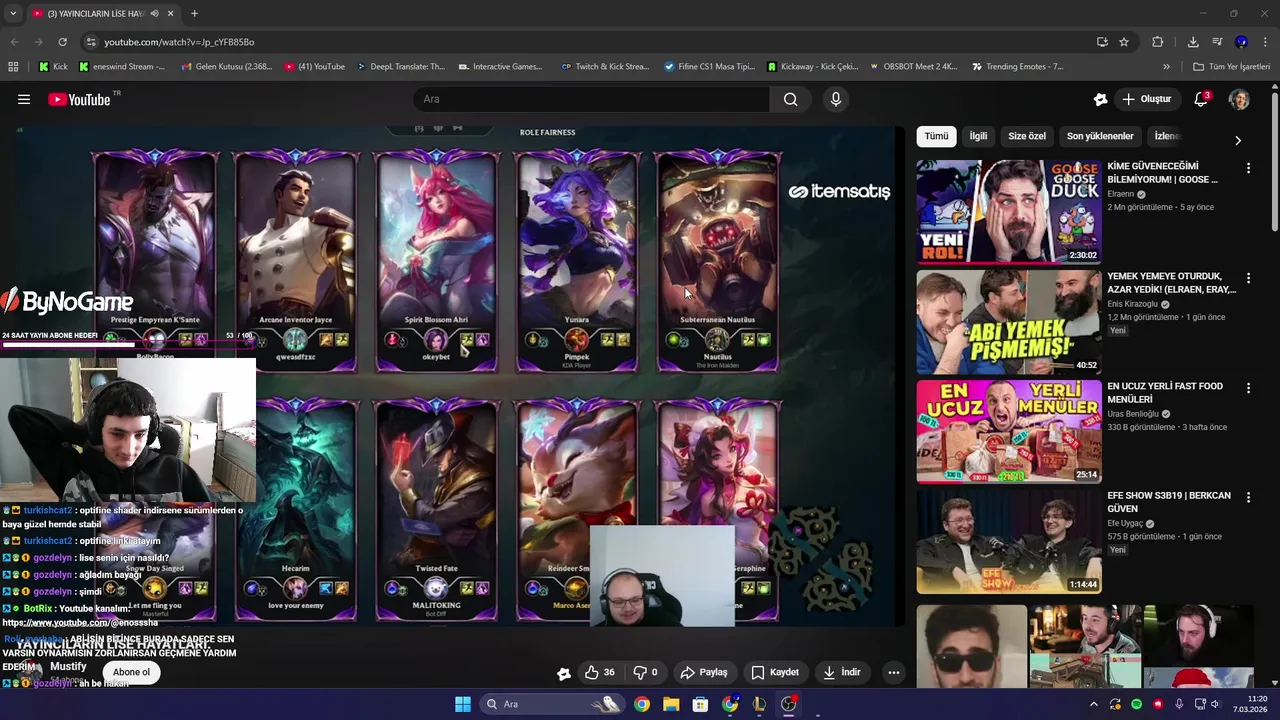
Task: Open the Gelen Kutusu Gmail bookmark
Action: click(x=227, y=67)
